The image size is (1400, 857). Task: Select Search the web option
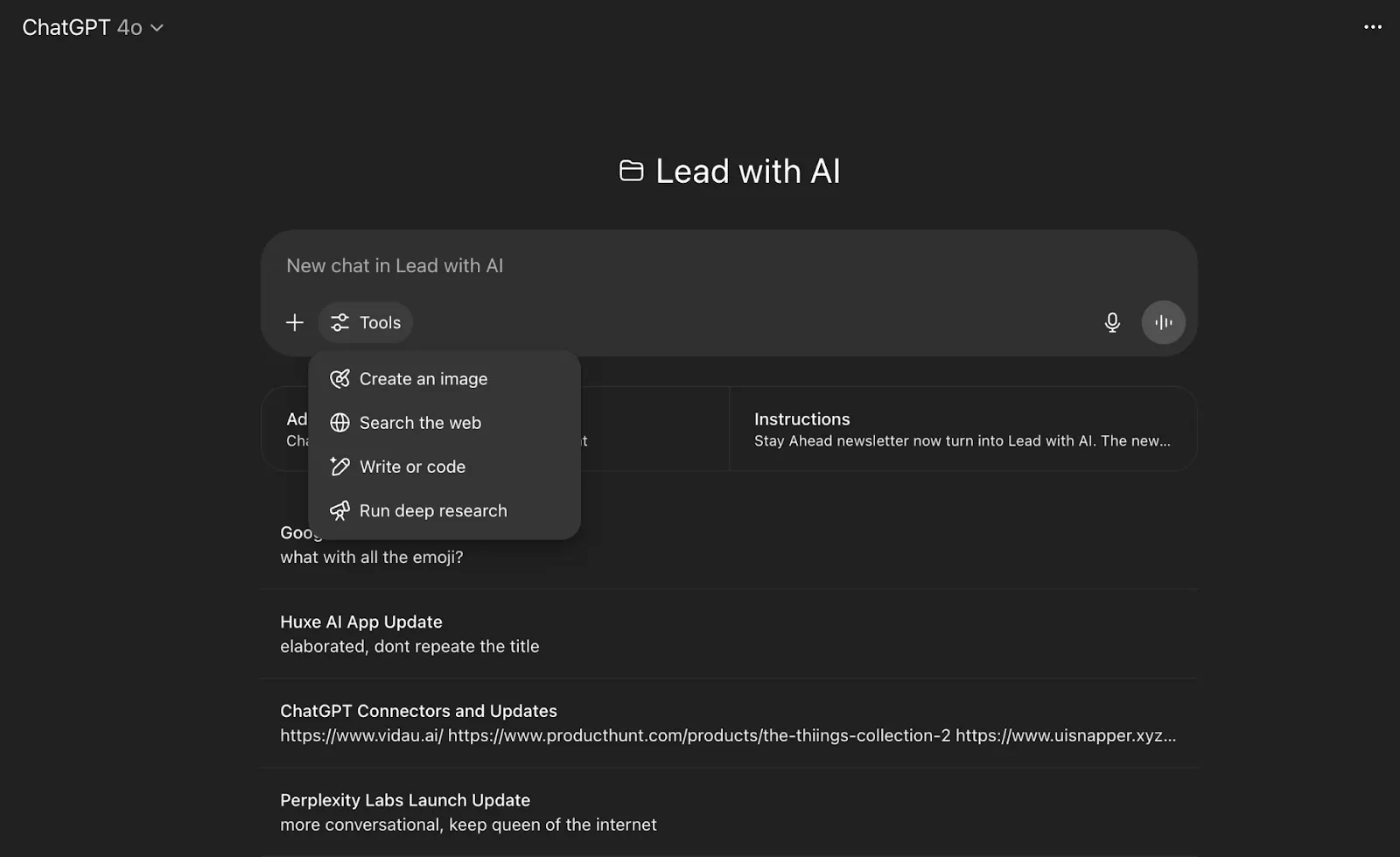point(444,423)
